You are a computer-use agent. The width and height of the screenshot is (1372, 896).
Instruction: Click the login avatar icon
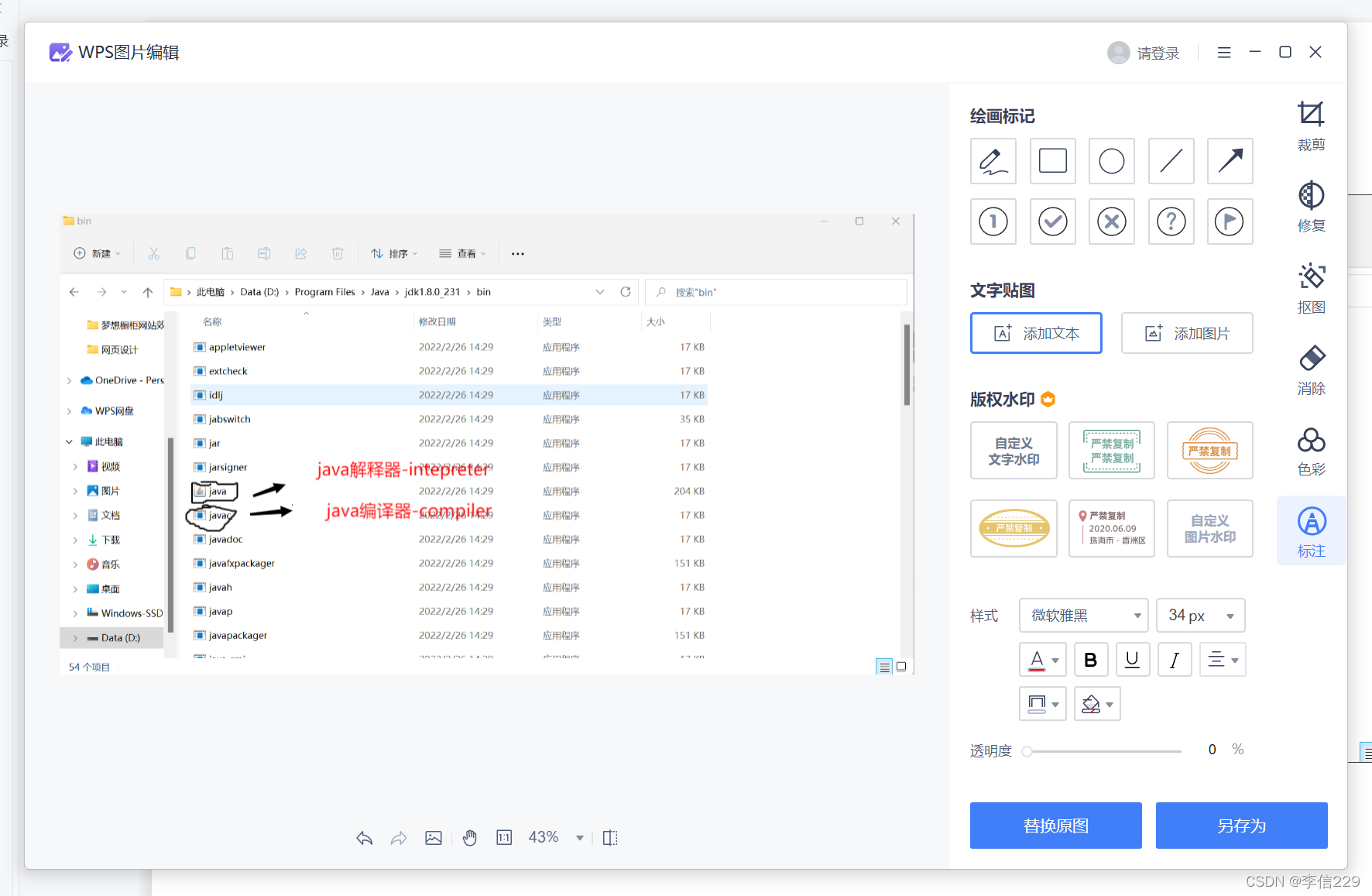pos(1118,53)
